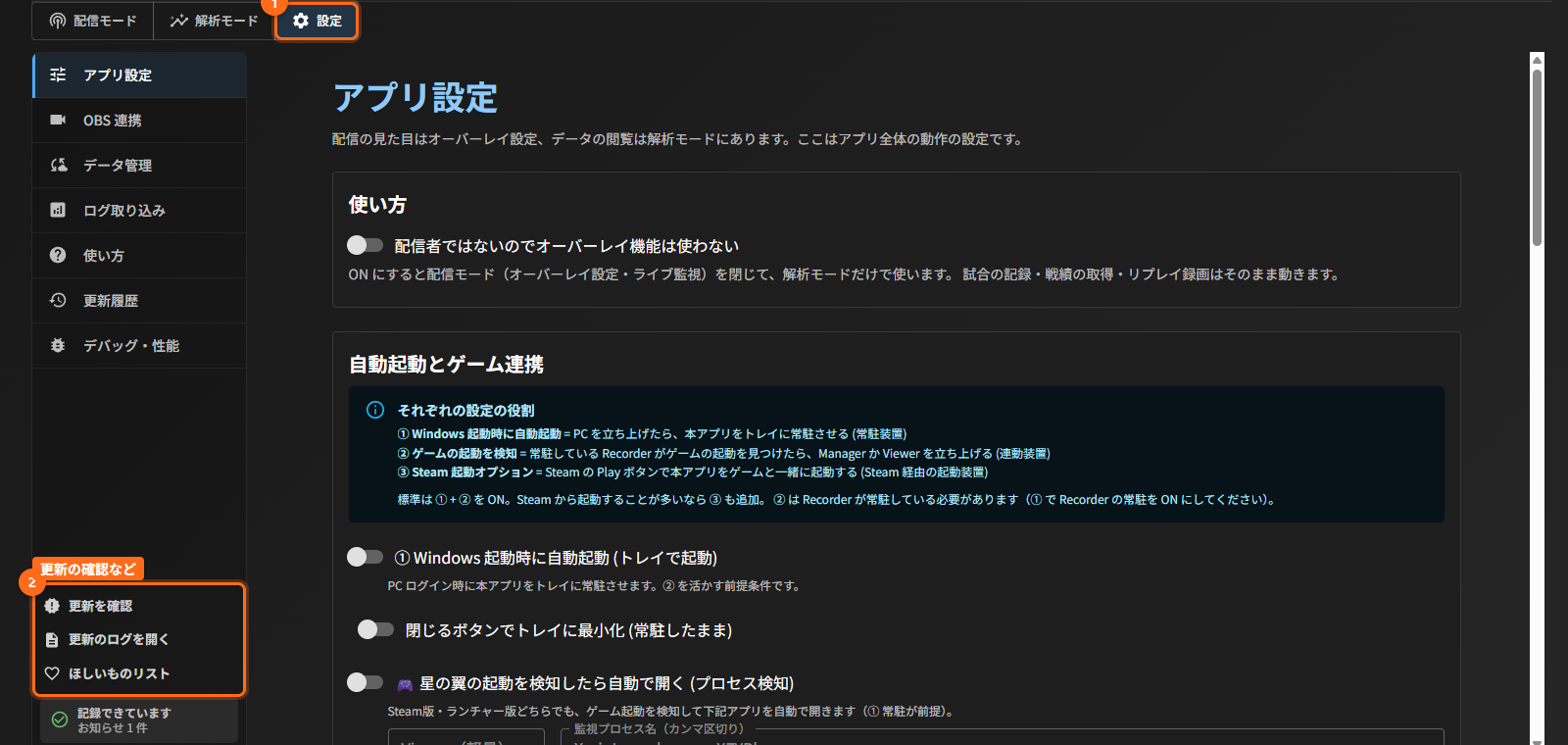The width and height of the screenshot is (1568, 745).
Task: Select アプリ設定 in the sidebar
Action: [139, 75]
